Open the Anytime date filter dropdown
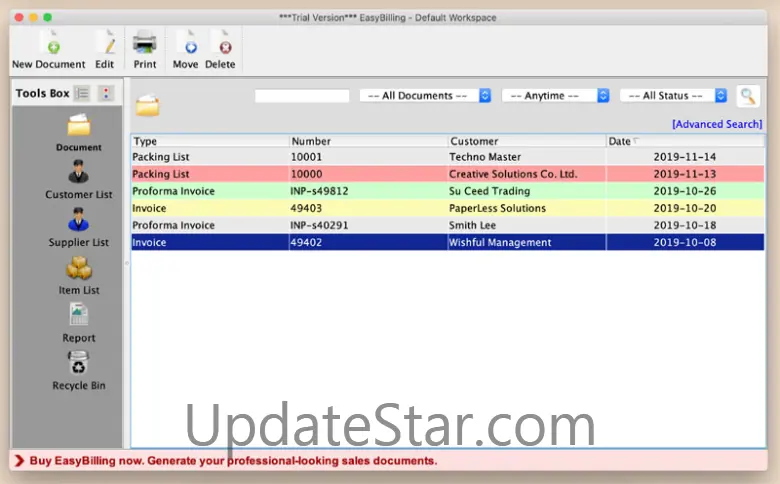Screen dimensions: 780x484 point(556,96)
